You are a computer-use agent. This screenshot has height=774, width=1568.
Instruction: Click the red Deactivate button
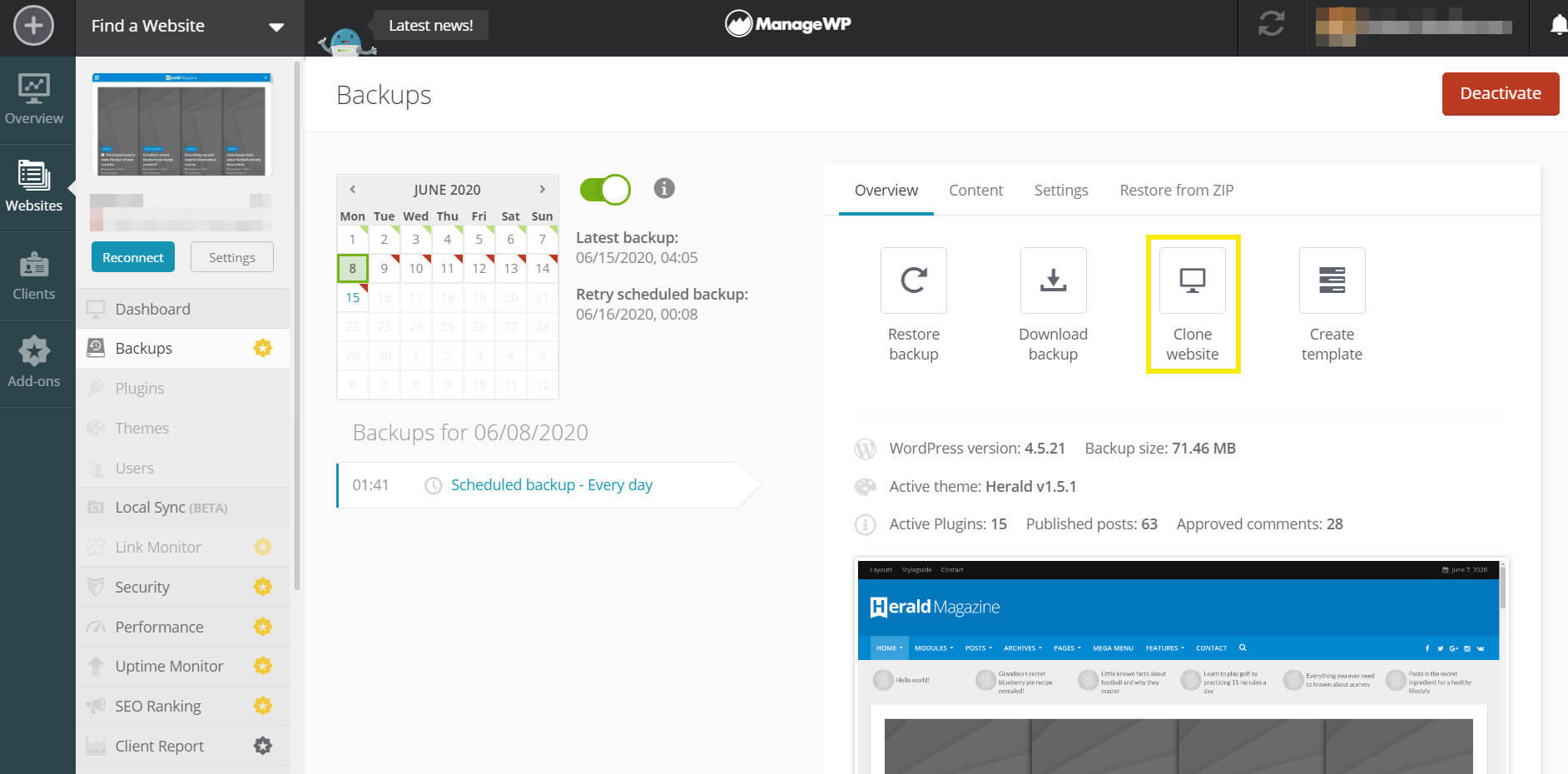[x=1500, y=93]
